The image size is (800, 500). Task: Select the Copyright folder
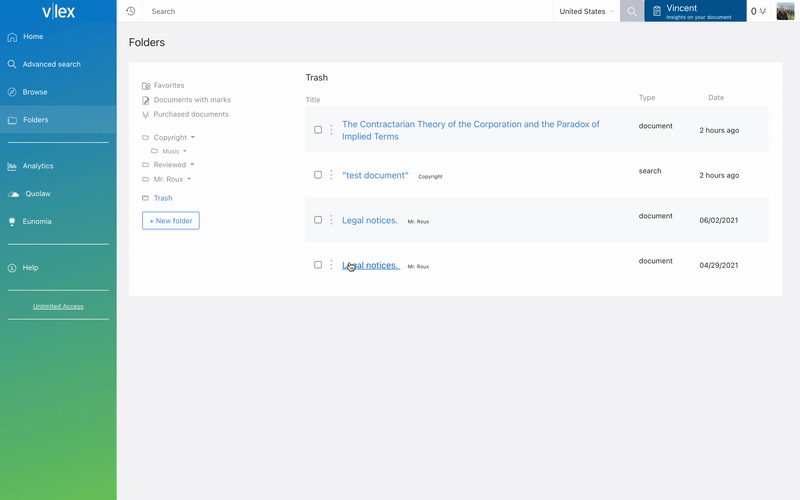click(170, 138)
